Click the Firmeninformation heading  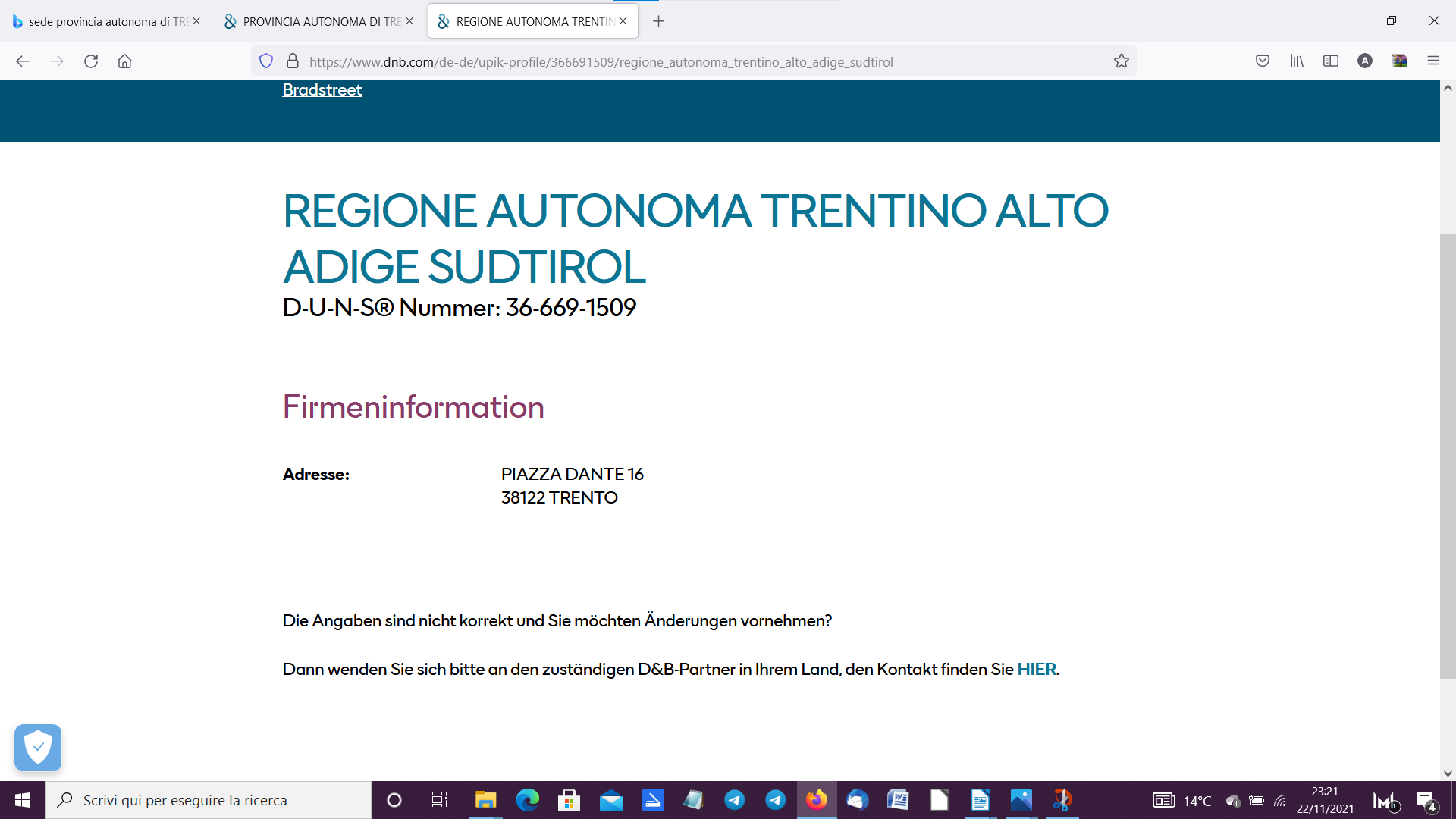coord(413,407)
